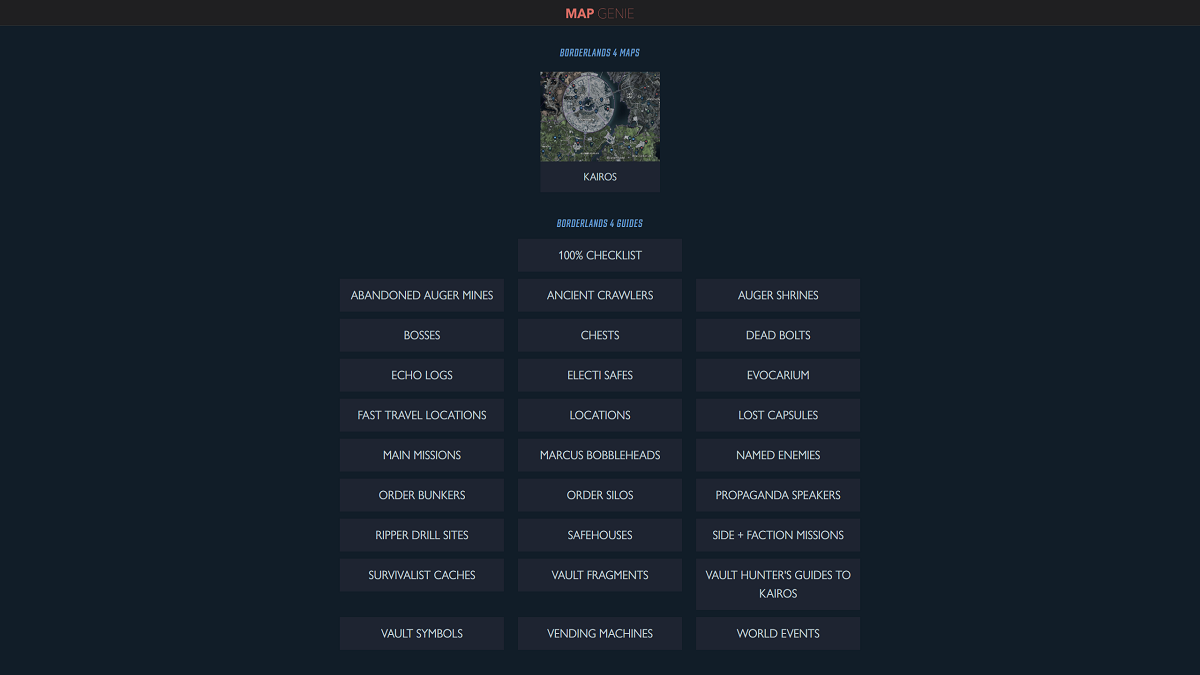1200x675 pixels.
Task: View the ABANDONED AUGER MINES guide
Action: (x=421, y=295)
